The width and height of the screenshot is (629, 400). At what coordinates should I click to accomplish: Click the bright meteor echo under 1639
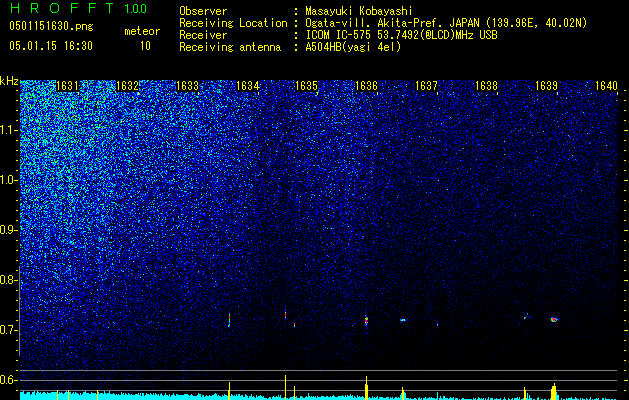point(554,320)
